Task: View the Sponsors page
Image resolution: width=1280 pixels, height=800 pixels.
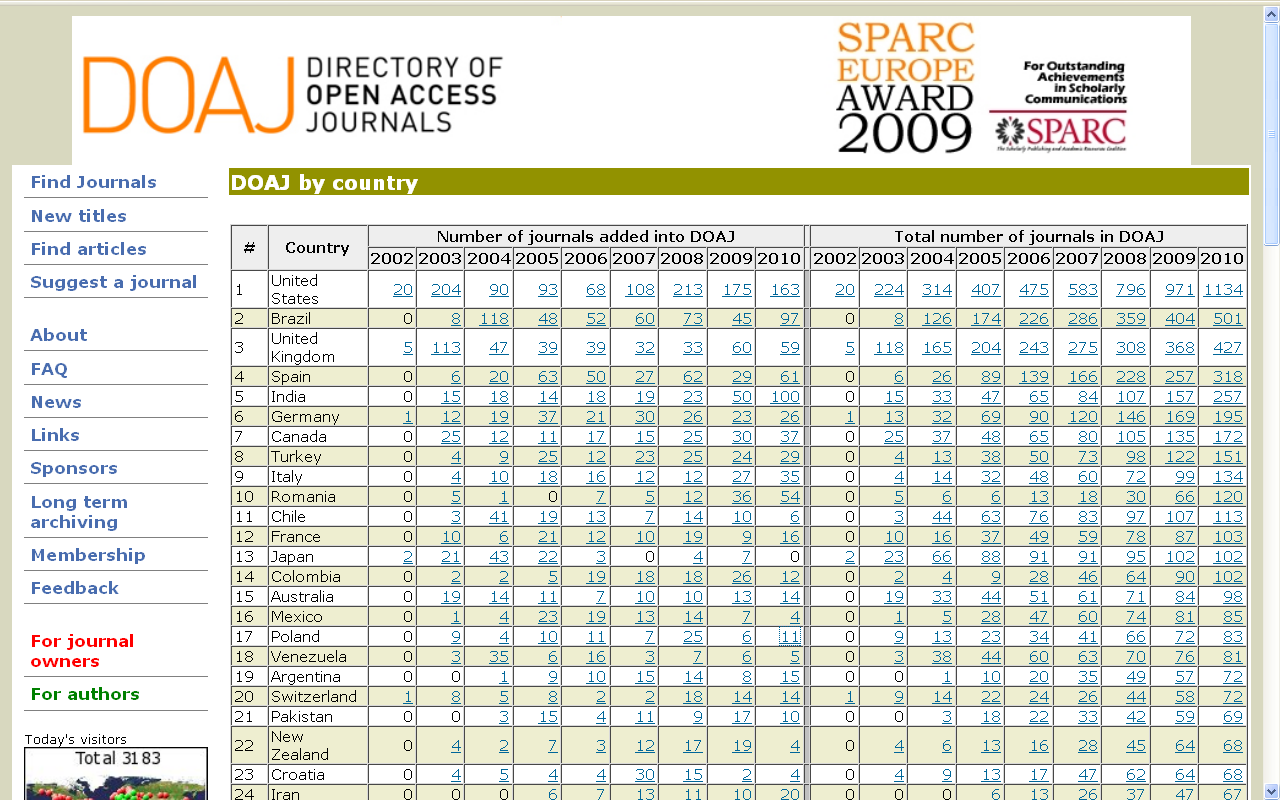Action: [73, 468]
